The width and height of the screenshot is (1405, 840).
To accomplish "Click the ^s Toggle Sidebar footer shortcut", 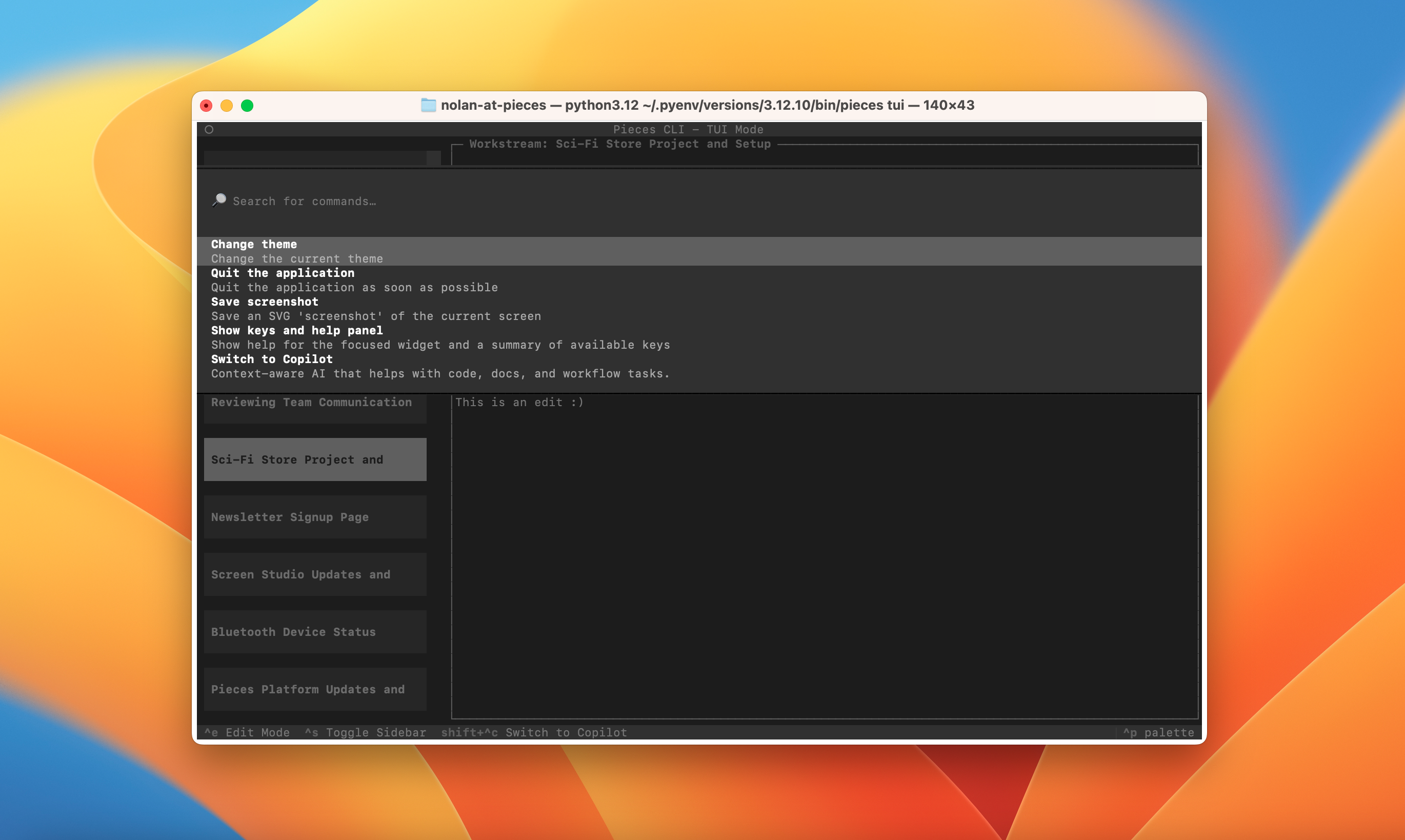I will 366,732.
